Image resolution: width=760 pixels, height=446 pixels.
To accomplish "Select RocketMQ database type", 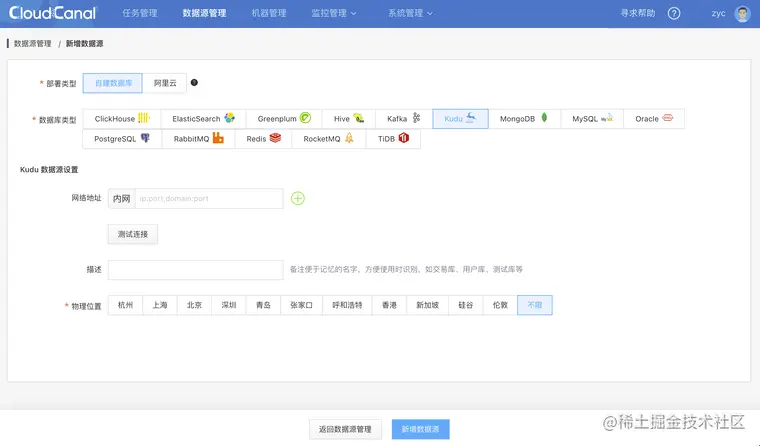I will click(x=329, y=139).
